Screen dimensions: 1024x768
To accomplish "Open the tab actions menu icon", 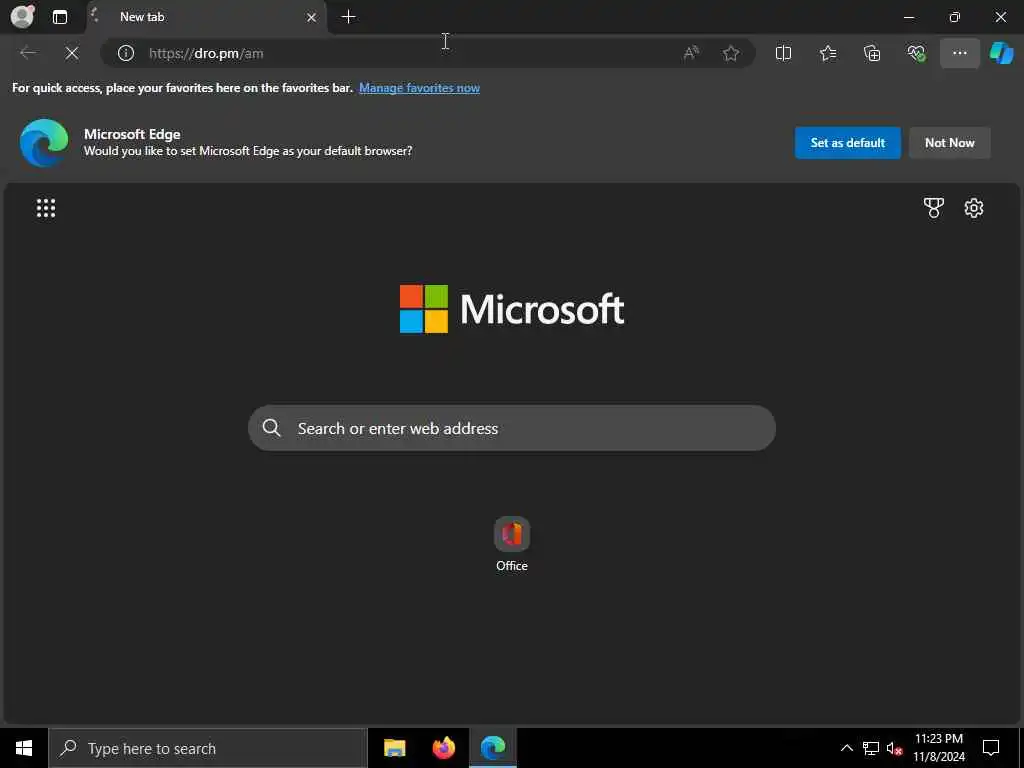I will click(x=60, y=17).
